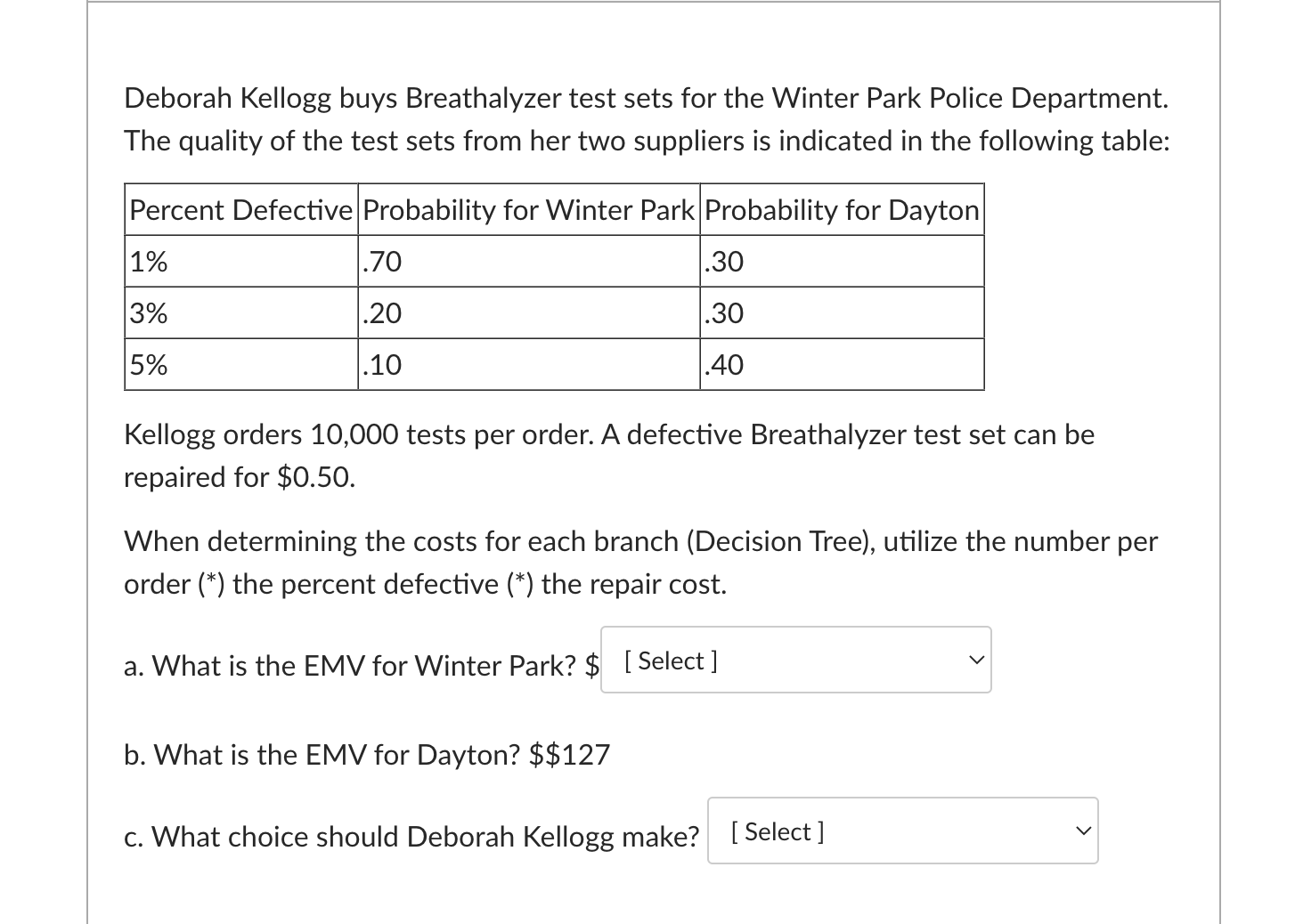1295x924 pixels.
Task: Click the 5% table cell
Action: tap(148, 364)
